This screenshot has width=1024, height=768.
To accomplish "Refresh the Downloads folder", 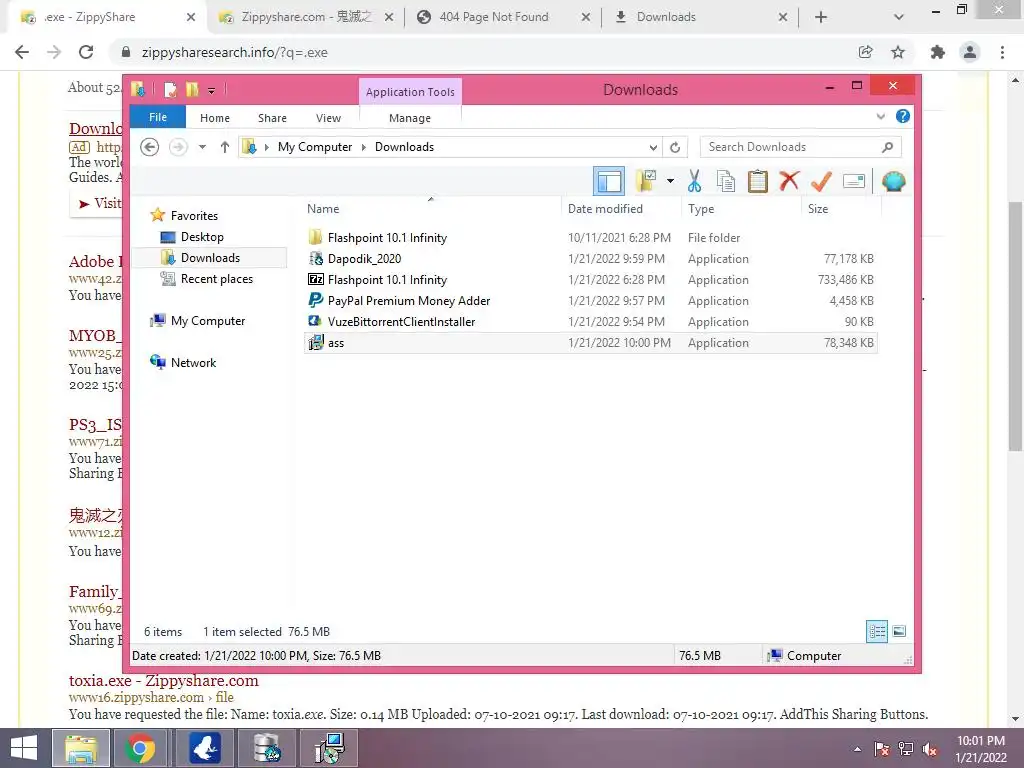I will 675,148.
